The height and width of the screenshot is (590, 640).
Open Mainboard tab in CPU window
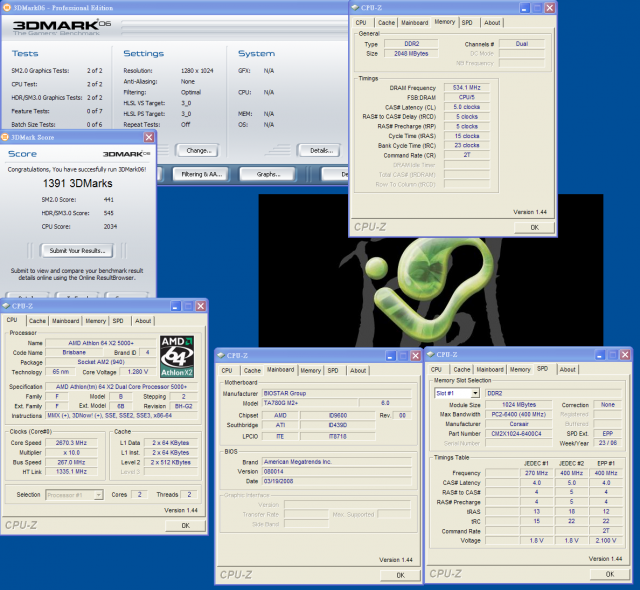point(65,321)
